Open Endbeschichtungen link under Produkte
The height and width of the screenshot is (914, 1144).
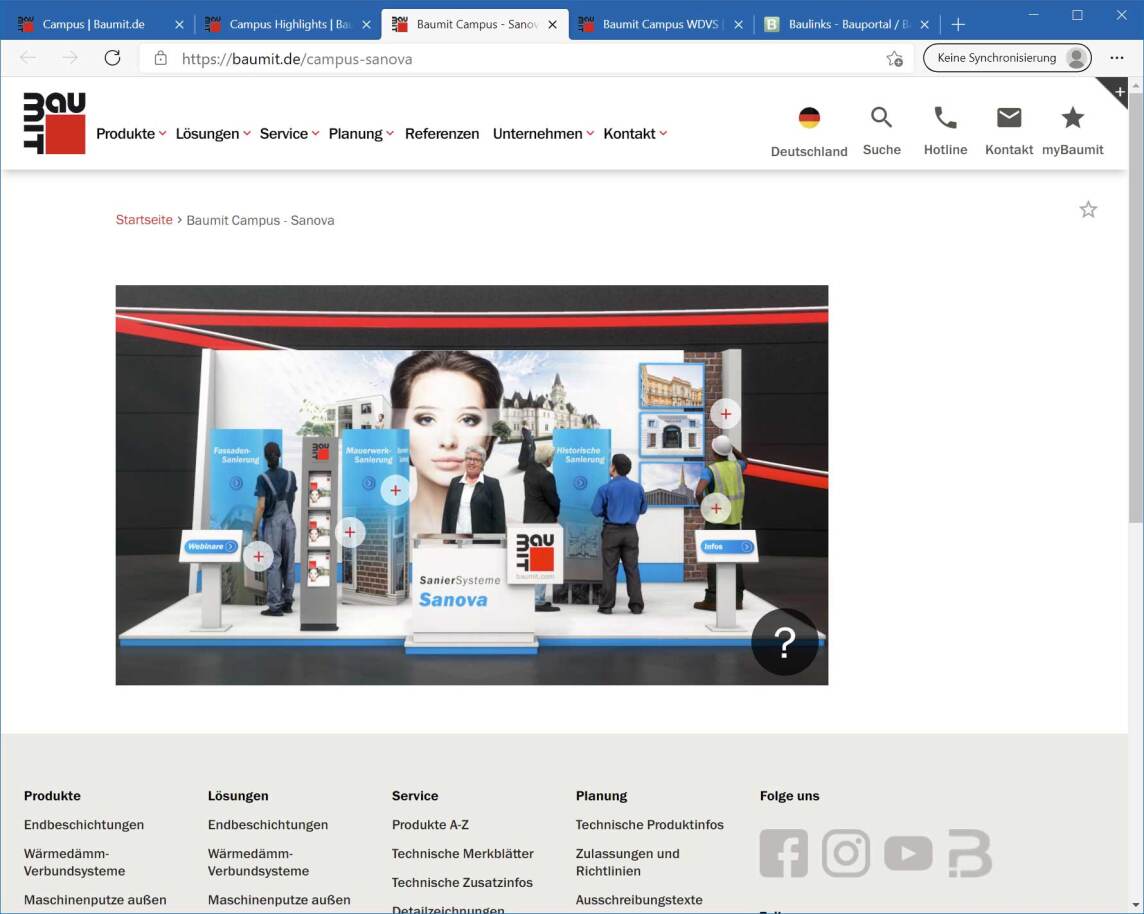pos(84,824)
